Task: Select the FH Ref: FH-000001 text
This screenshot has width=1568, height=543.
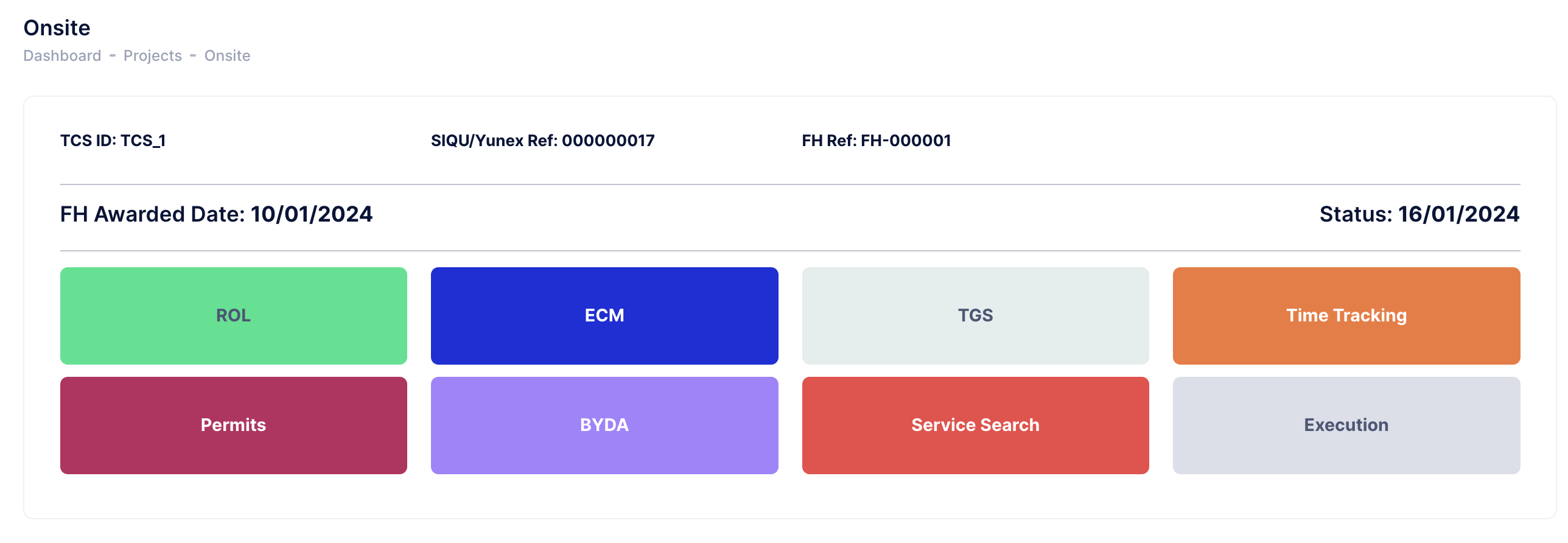Action: (876, 141)
